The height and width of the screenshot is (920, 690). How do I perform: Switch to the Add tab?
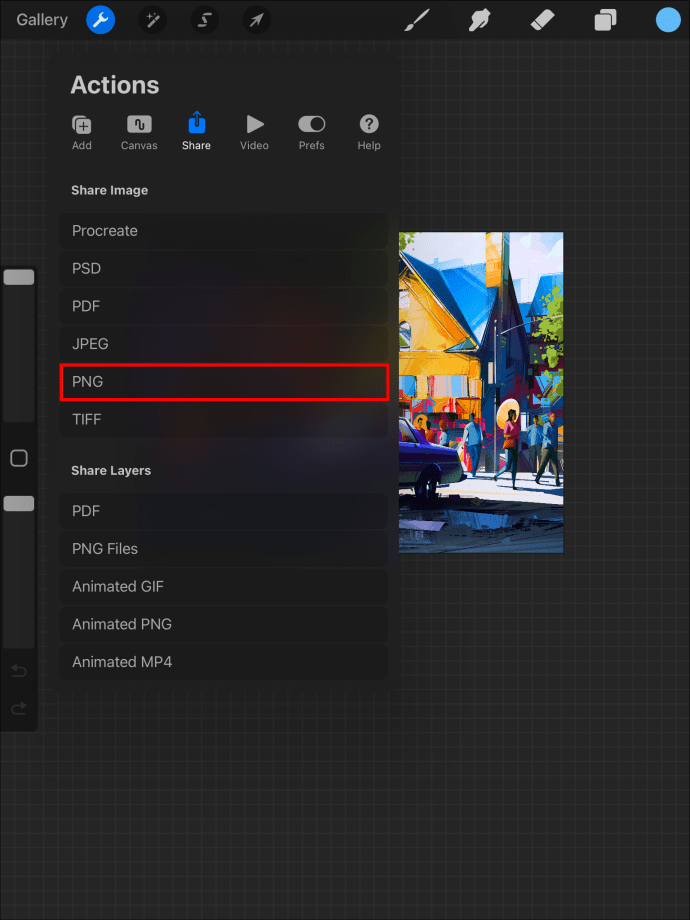click(82, 133)
